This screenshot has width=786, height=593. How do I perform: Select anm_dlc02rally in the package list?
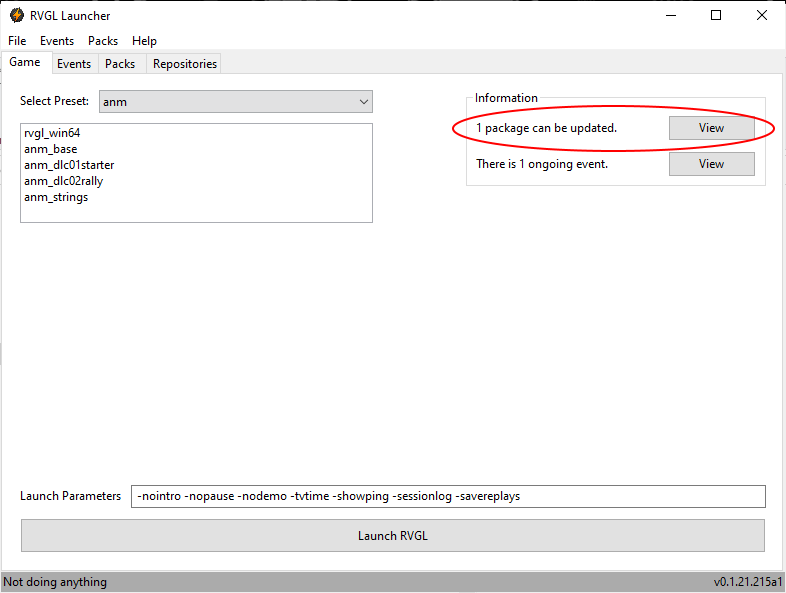pyautogui.click(x=64, y=181)
